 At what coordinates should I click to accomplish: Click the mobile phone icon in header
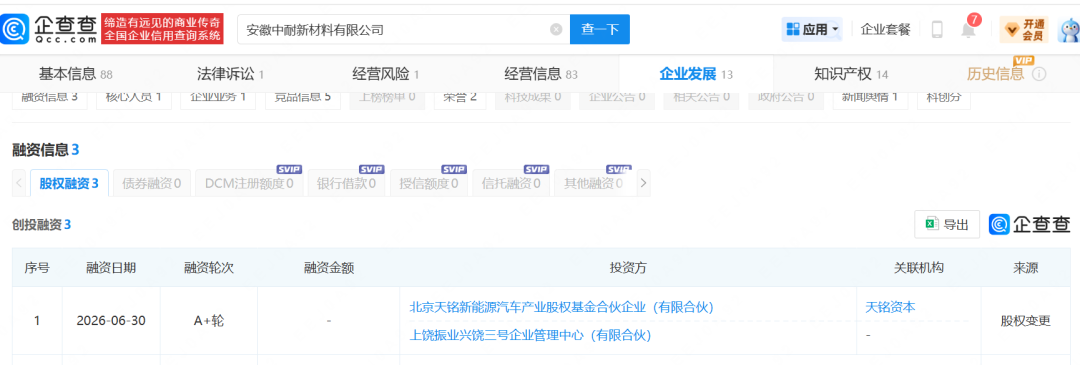(937, 30)
